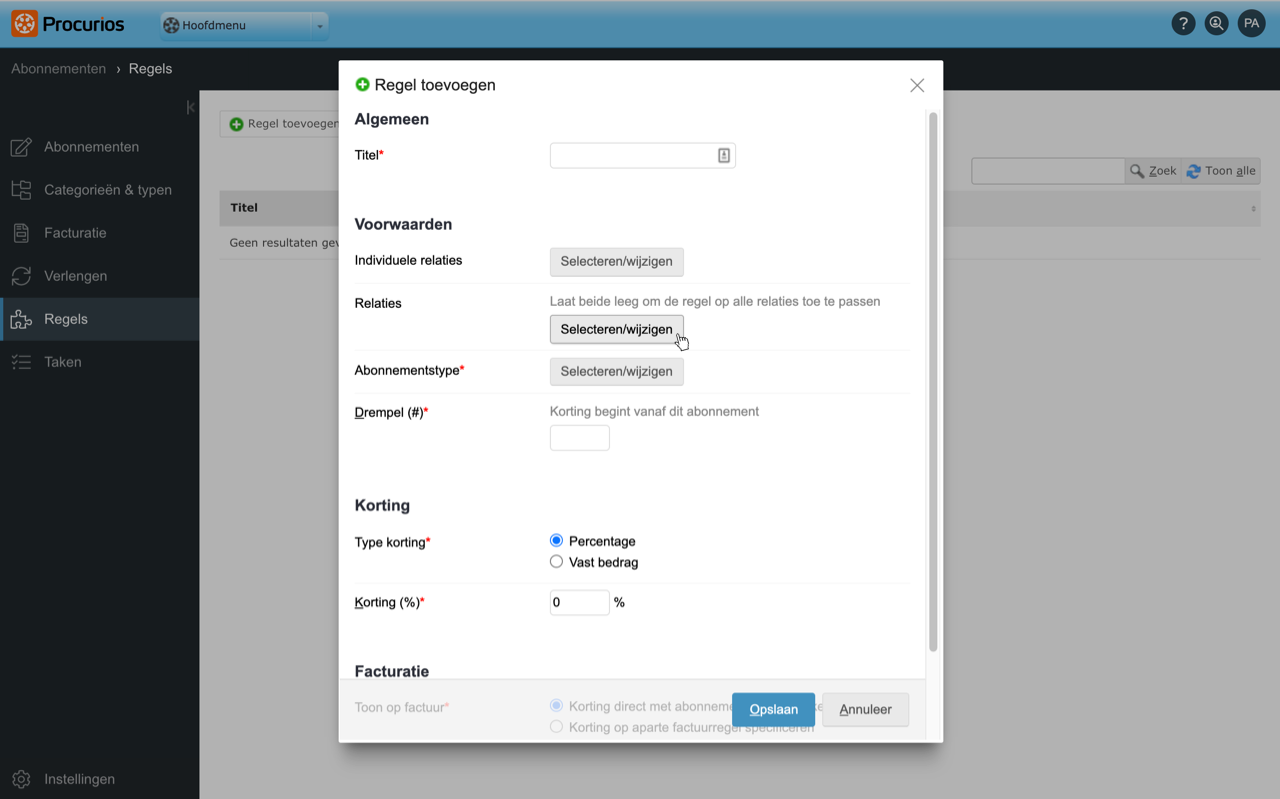The height and width of the screenshot is (799, 1280).
Task: Go to Abonnementen breadcrumb
Action: coord(58,69)
